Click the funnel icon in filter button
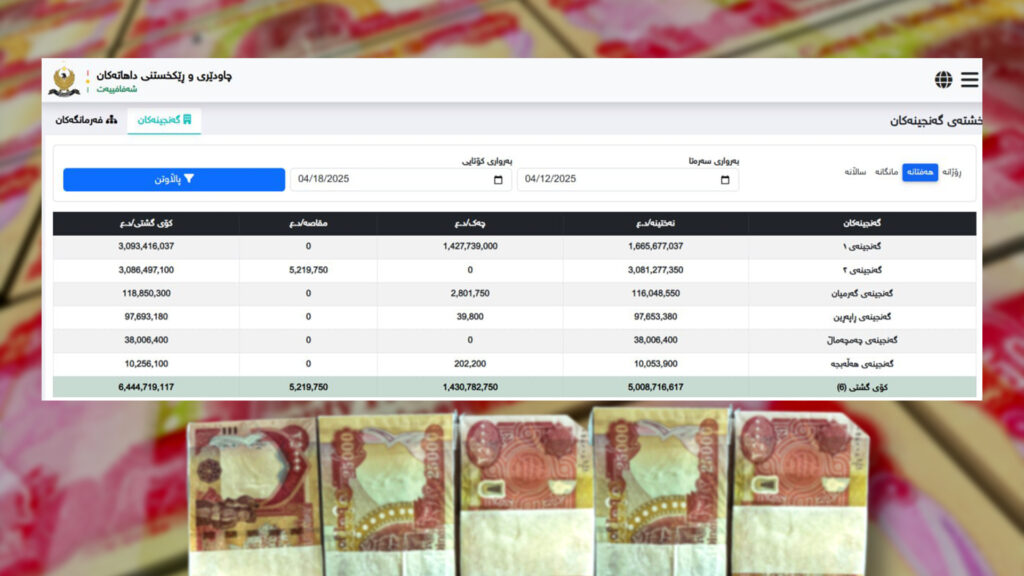Viewport: 1024px width, 576px height. pos(188,179)
